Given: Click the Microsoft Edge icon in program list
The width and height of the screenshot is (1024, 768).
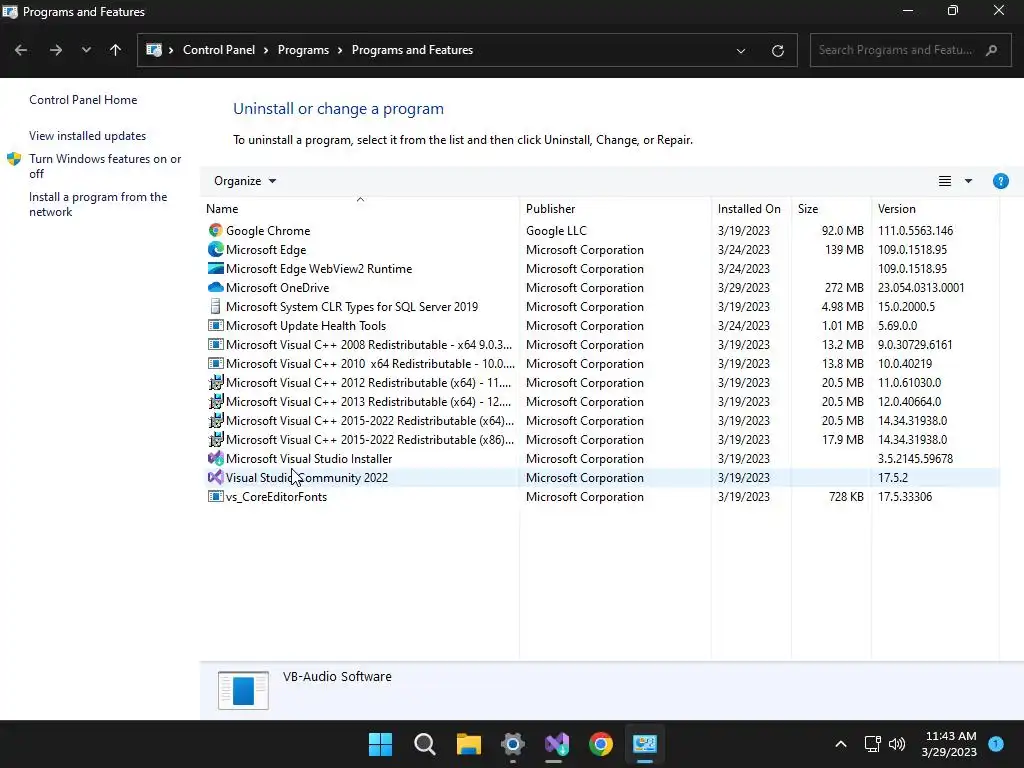Looking at the screenshot, I should pyautogui.click(x=215, y=249).
